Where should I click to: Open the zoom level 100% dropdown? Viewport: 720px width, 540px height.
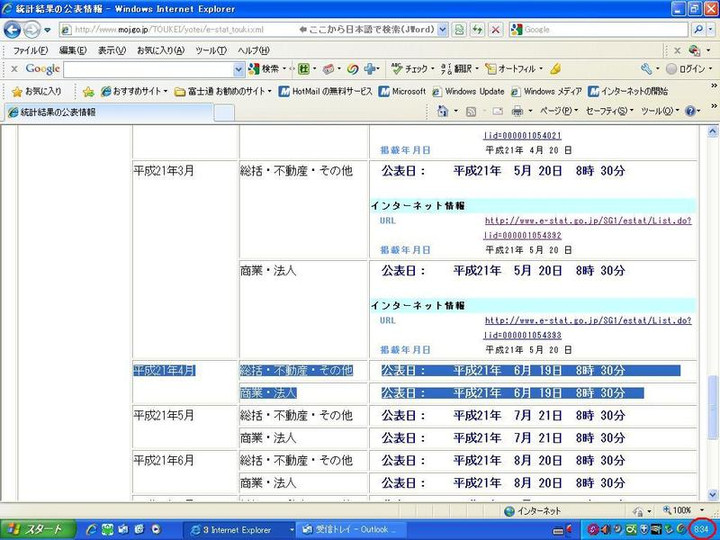(x=685, y=511)
